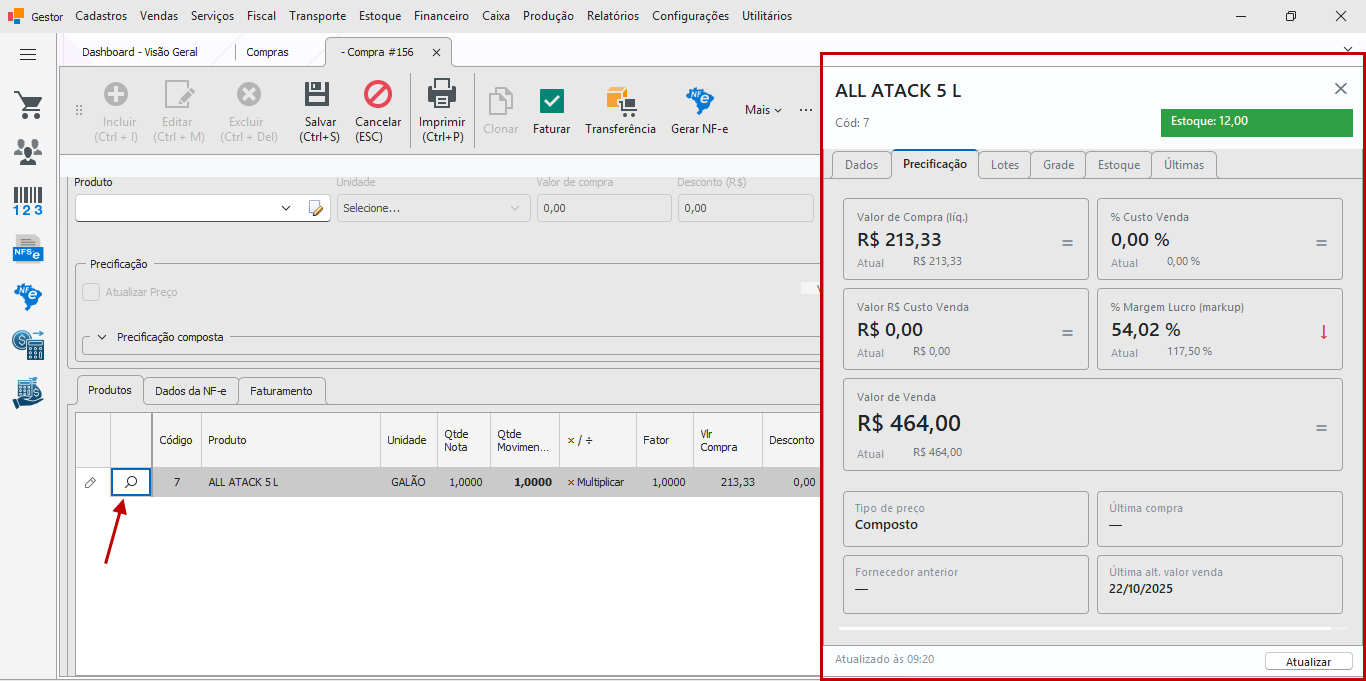
Task: Click the Gerar NF-e toolbar icon
Action: [699, 101]
